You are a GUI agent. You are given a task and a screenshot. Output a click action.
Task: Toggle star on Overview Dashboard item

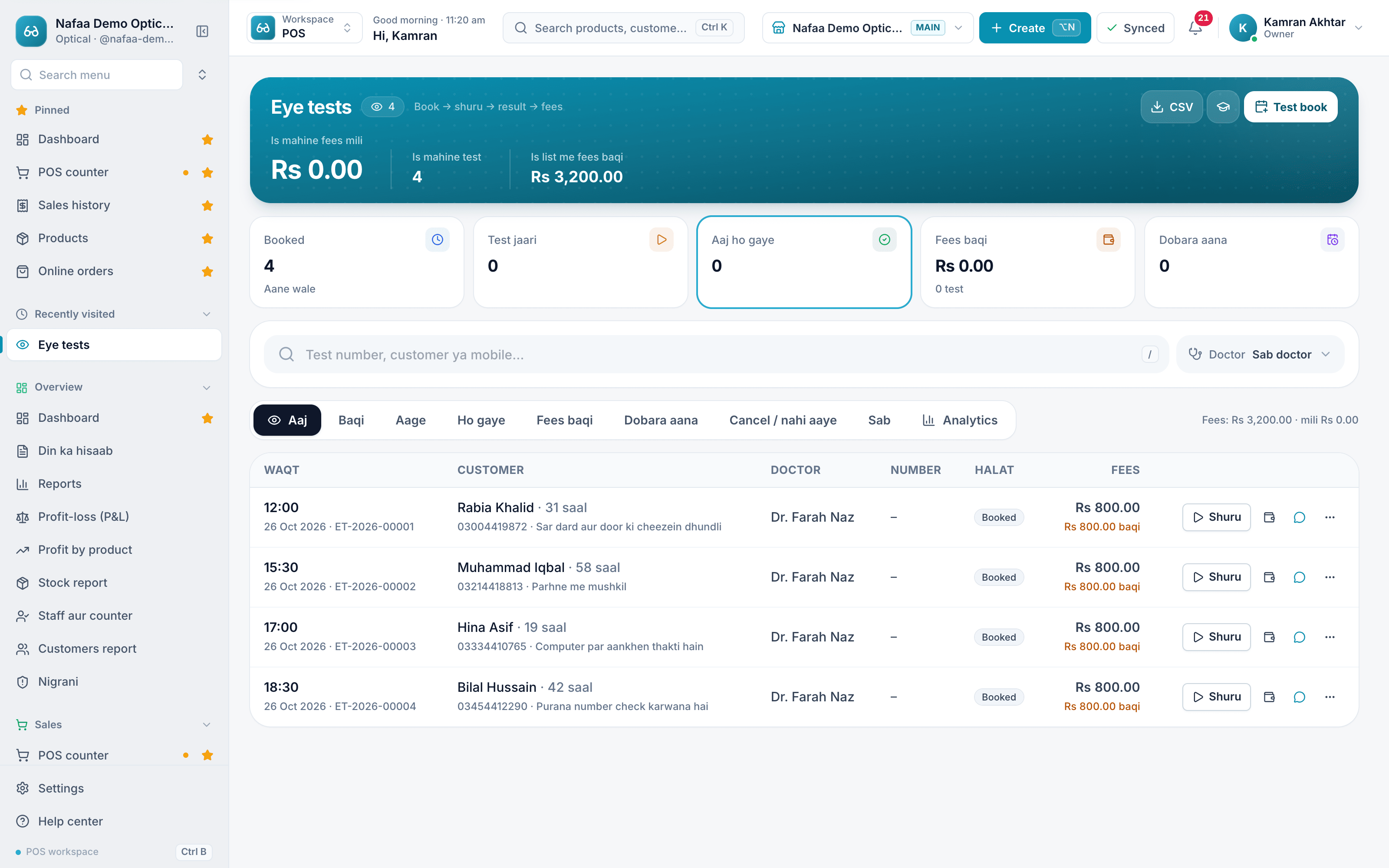click(x=207, y=418)
